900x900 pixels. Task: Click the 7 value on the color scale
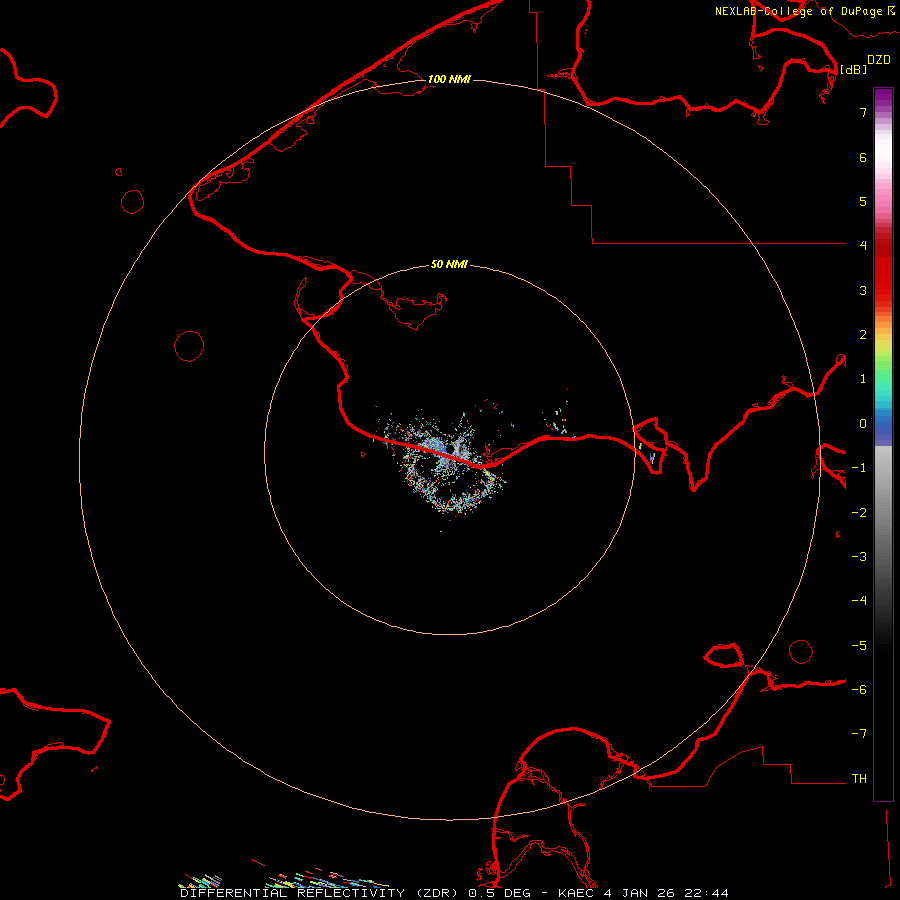pos(863,112)
